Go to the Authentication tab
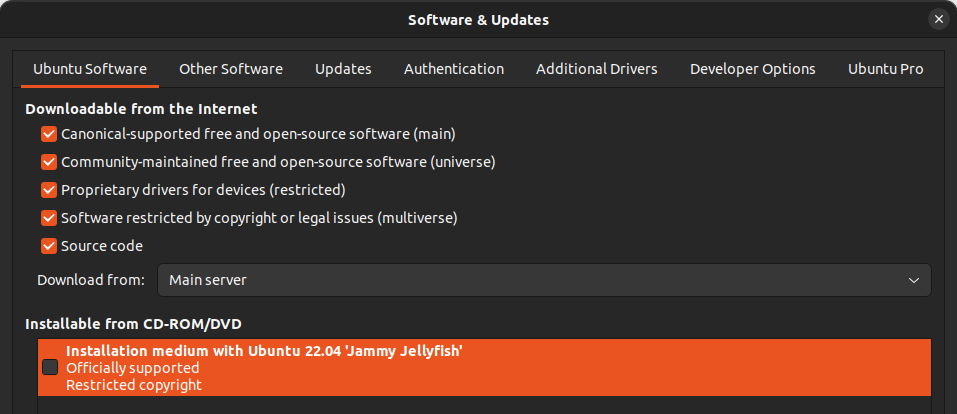Image resolution: width=957 pixels, height=414 pixels. [454, 69]
